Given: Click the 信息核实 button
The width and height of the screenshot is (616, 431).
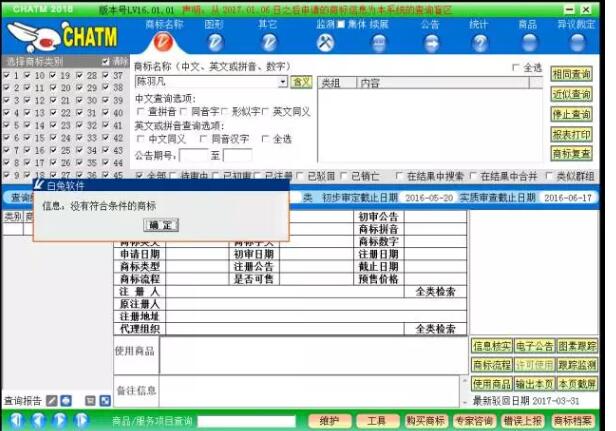Looking at the screenshot, I should pos(492,346).
